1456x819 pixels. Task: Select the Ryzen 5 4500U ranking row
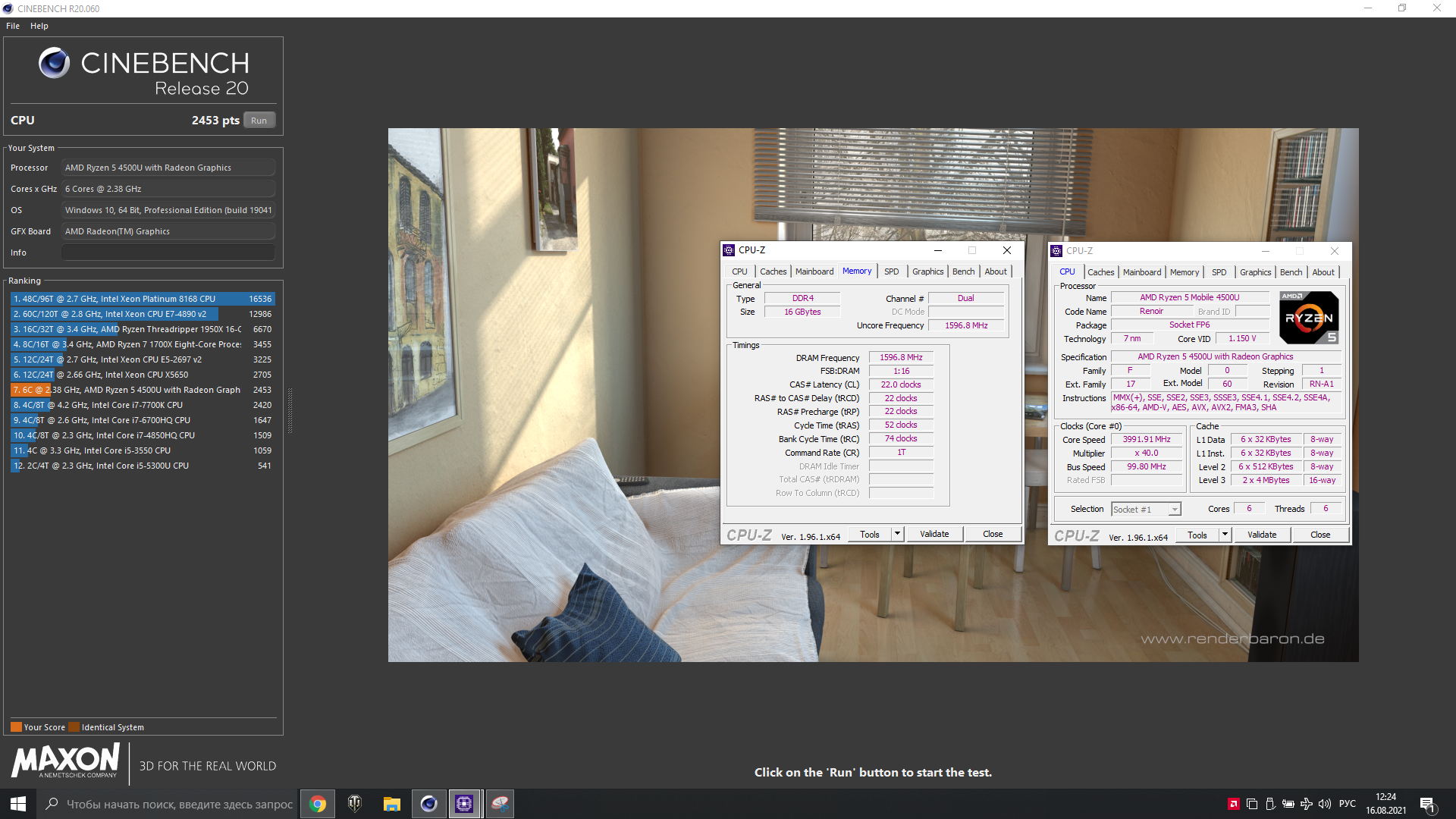143,390
